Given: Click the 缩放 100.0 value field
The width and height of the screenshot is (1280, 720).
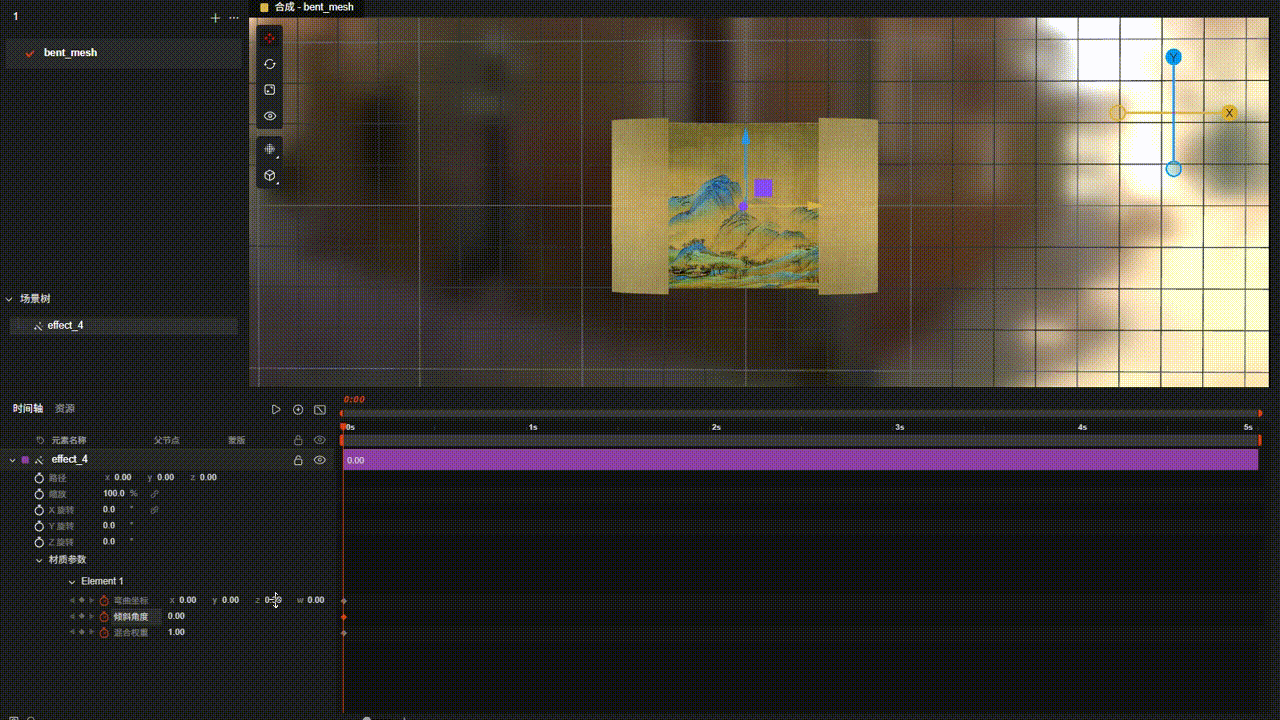Looking at the screenshot, I should (x=114, y=494).
